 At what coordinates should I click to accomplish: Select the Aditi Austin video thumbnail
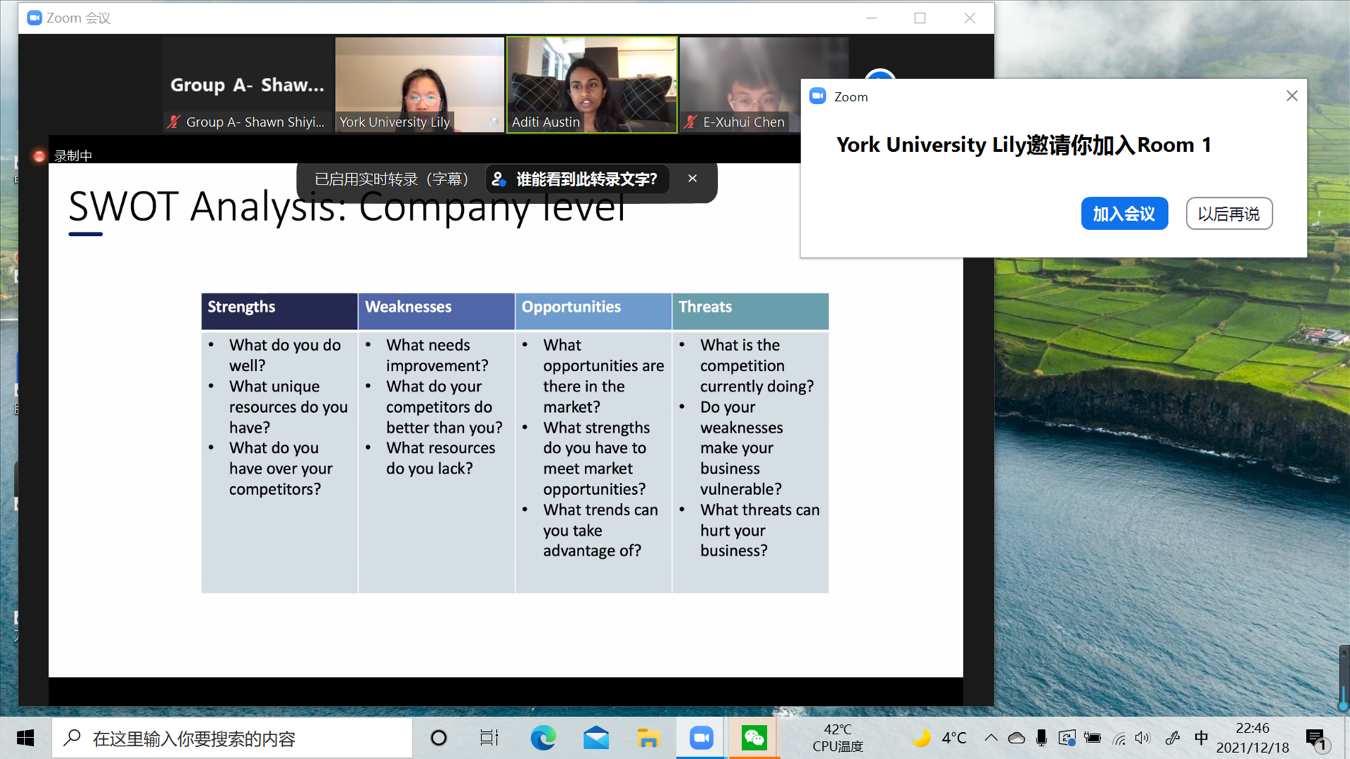coord(592,85)
